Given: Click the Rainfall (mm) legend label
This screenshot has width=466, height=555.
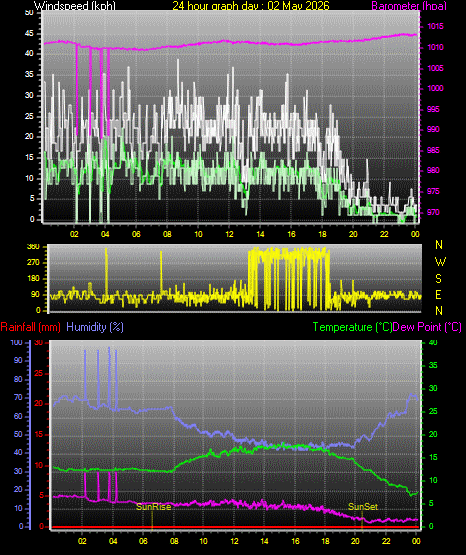Looking at the screenshot, I should pos(30,327).
